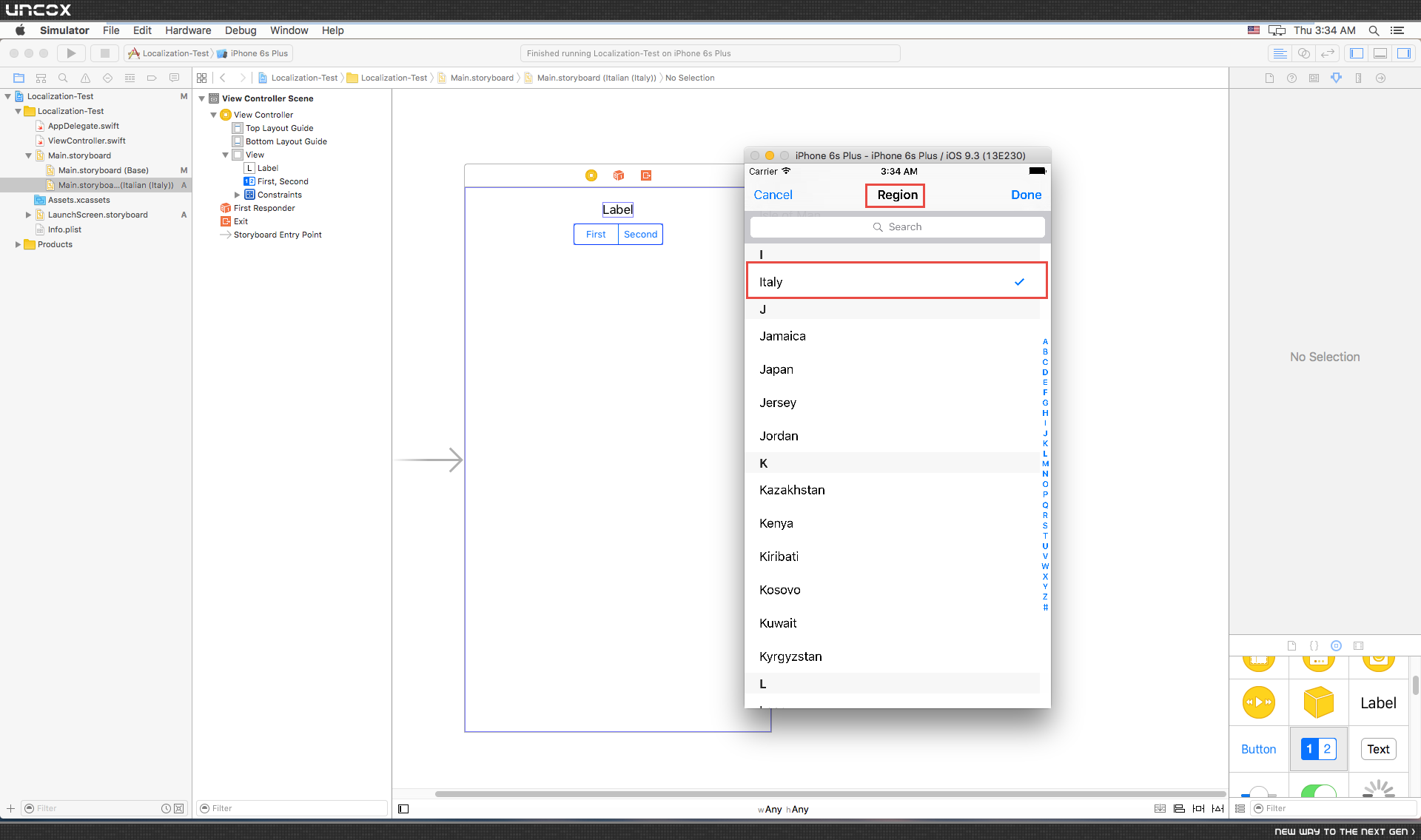
Task: Stop the running app in Xcode toolbar
Action: 105,53
